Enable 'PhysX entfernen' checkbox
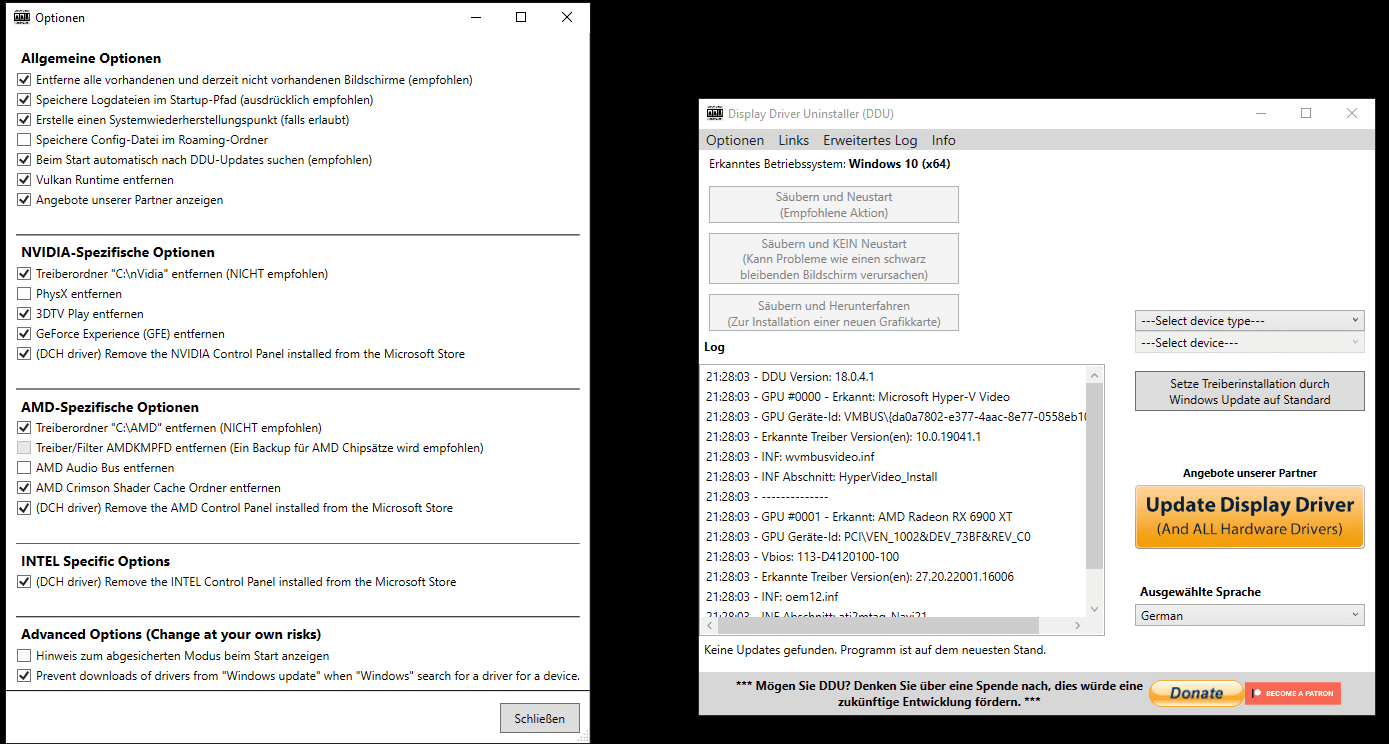Image resolution: width=1389 pixels, height=744 pixels. click(24, 294)
